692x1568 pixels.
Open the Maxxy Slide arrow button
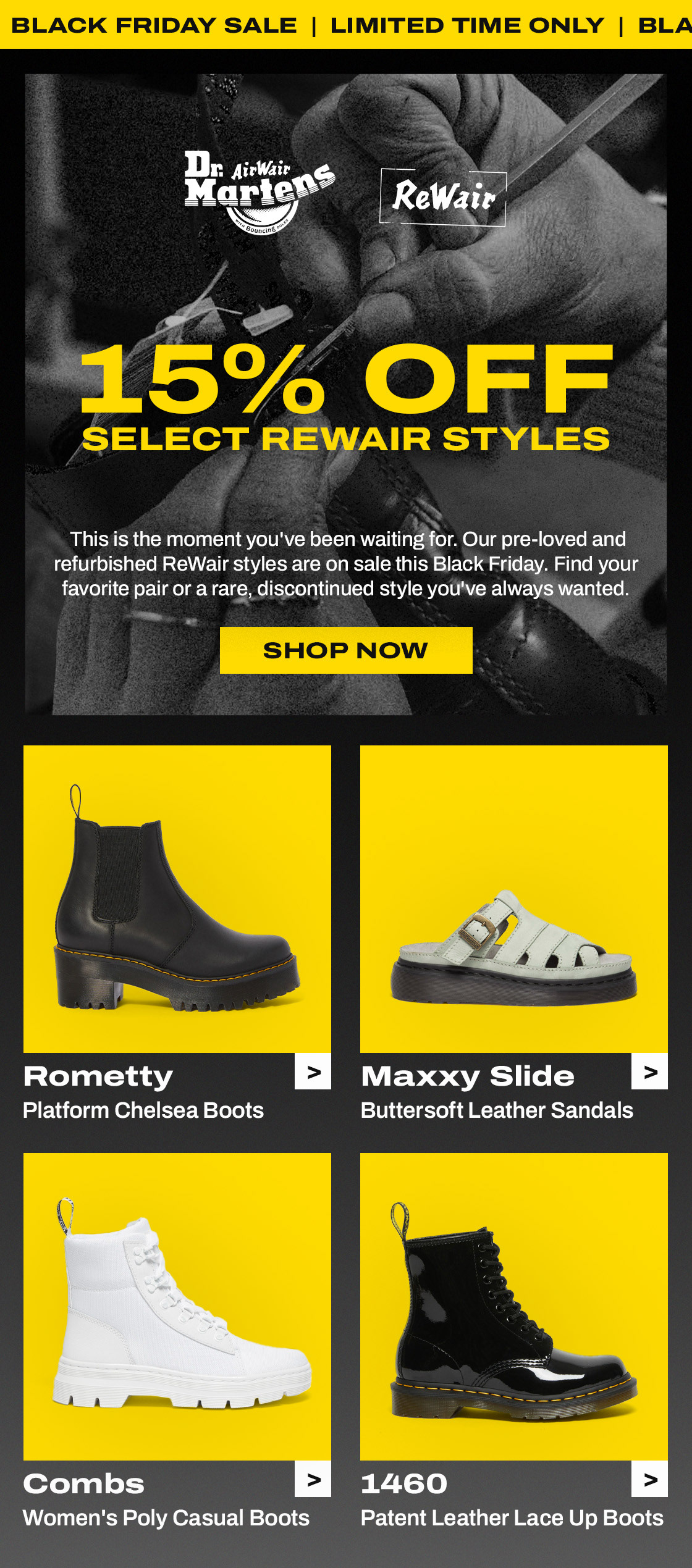pos(649,1071)
